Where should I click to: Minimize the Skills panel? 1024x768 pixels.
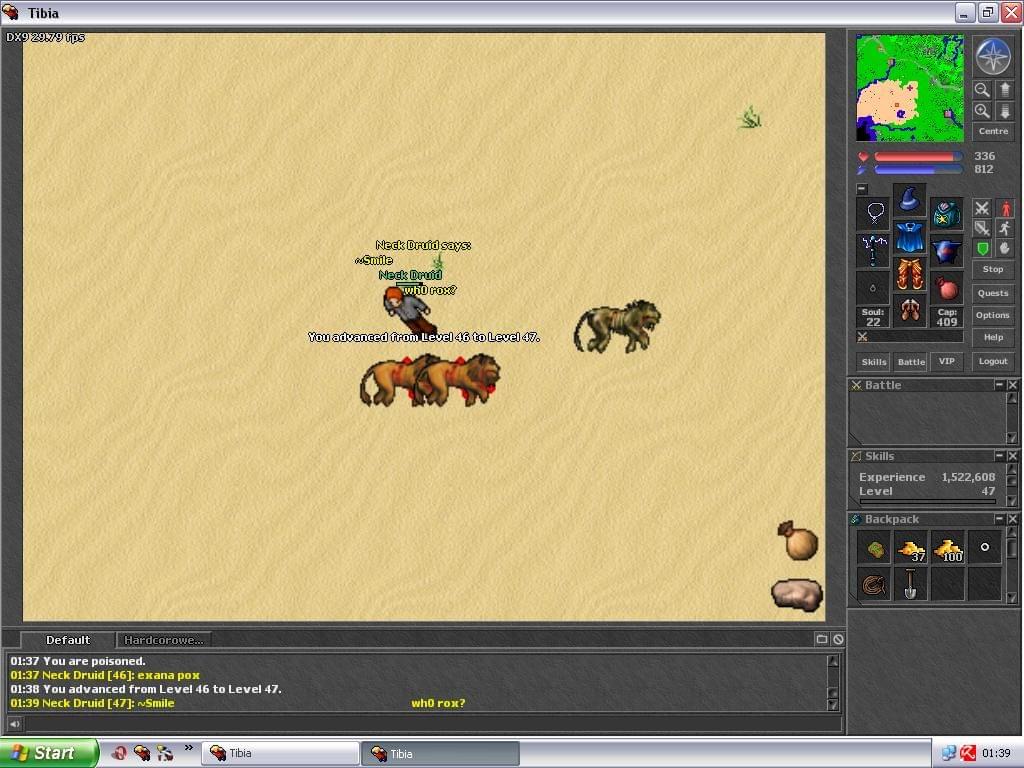[999, 455]
